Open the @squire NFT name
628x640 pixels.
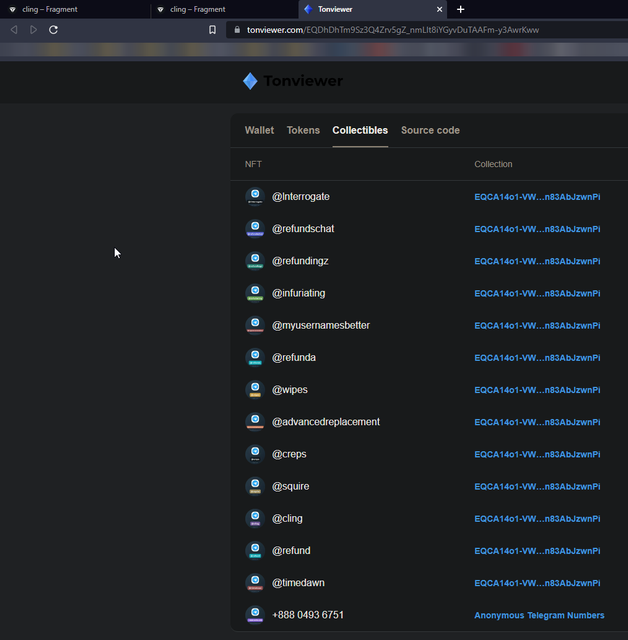tap(291, 486)
